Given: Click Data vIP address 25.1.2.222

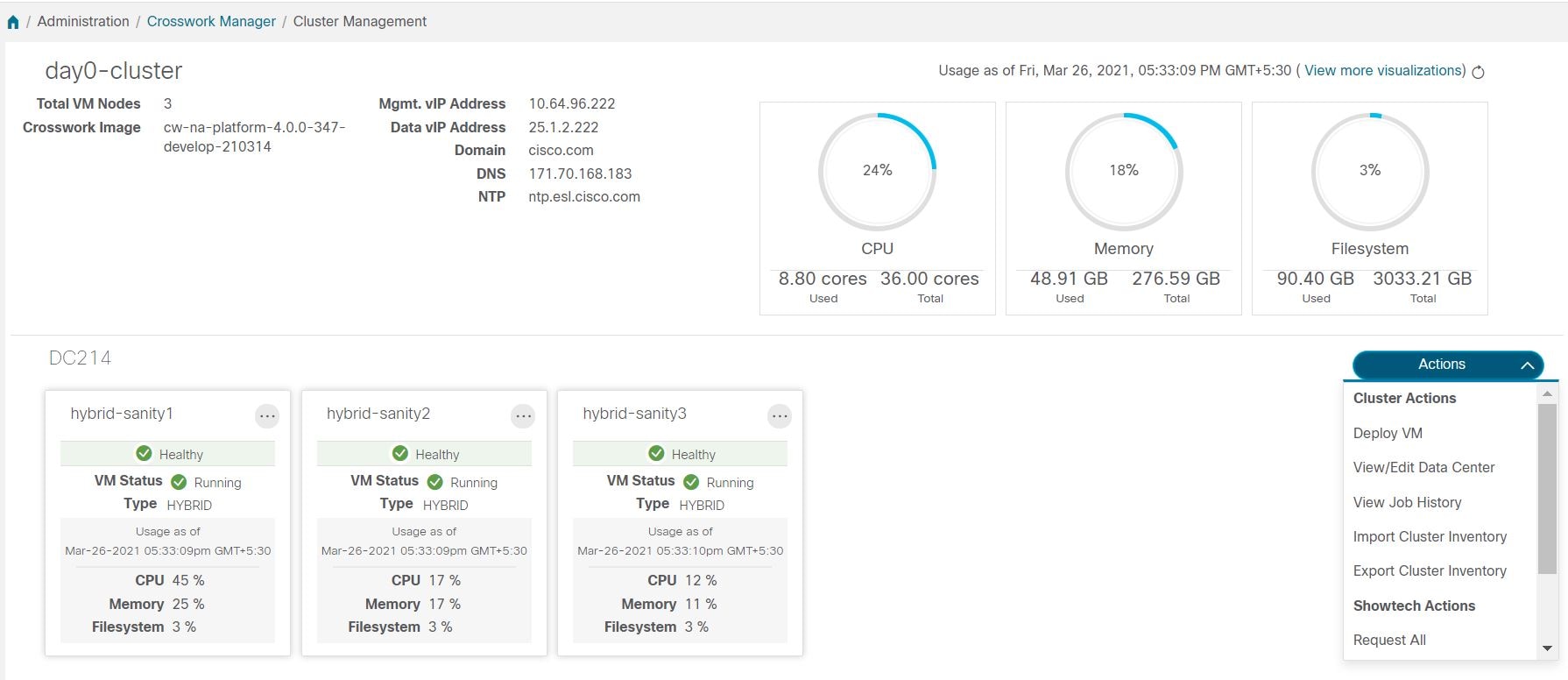Looking at the screenshot, I should click(x=563, y=127).
